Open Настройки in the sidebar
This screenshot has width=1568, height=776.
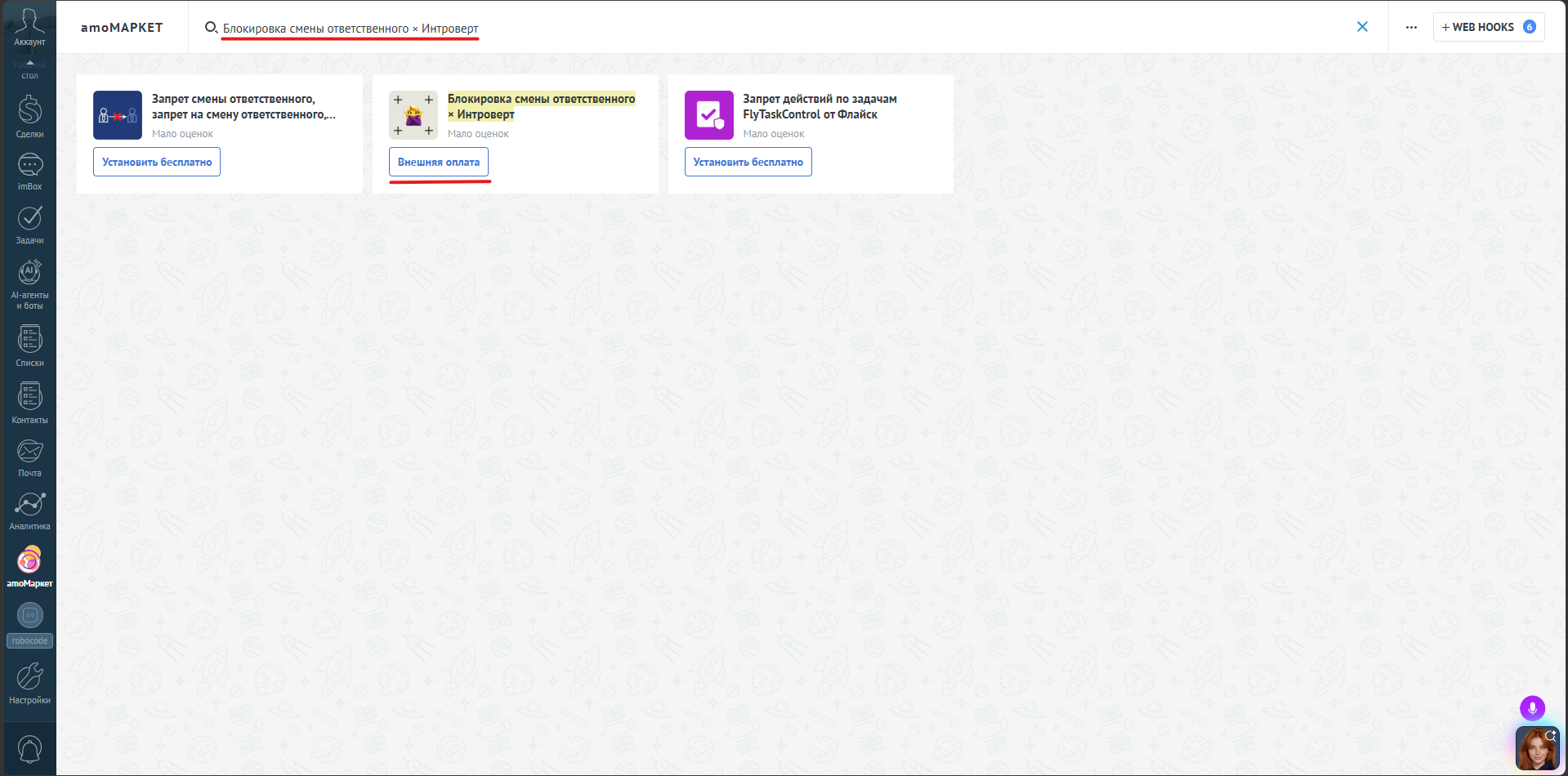click(x=29, y=684)
